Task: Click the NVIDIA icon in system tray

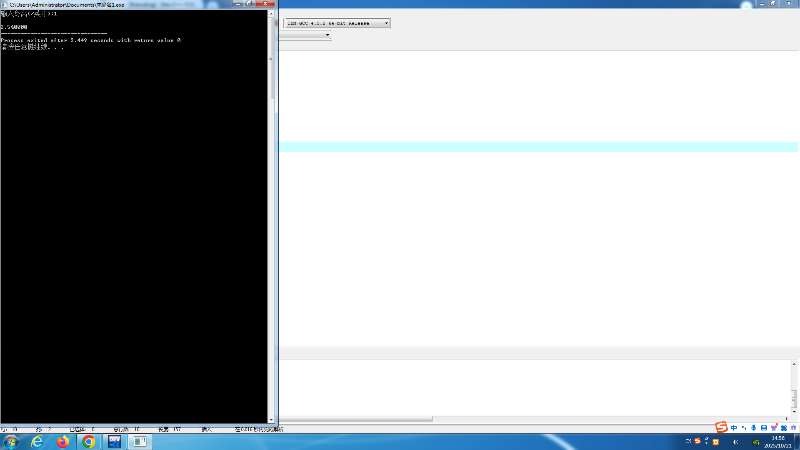Action: [756, 442]
